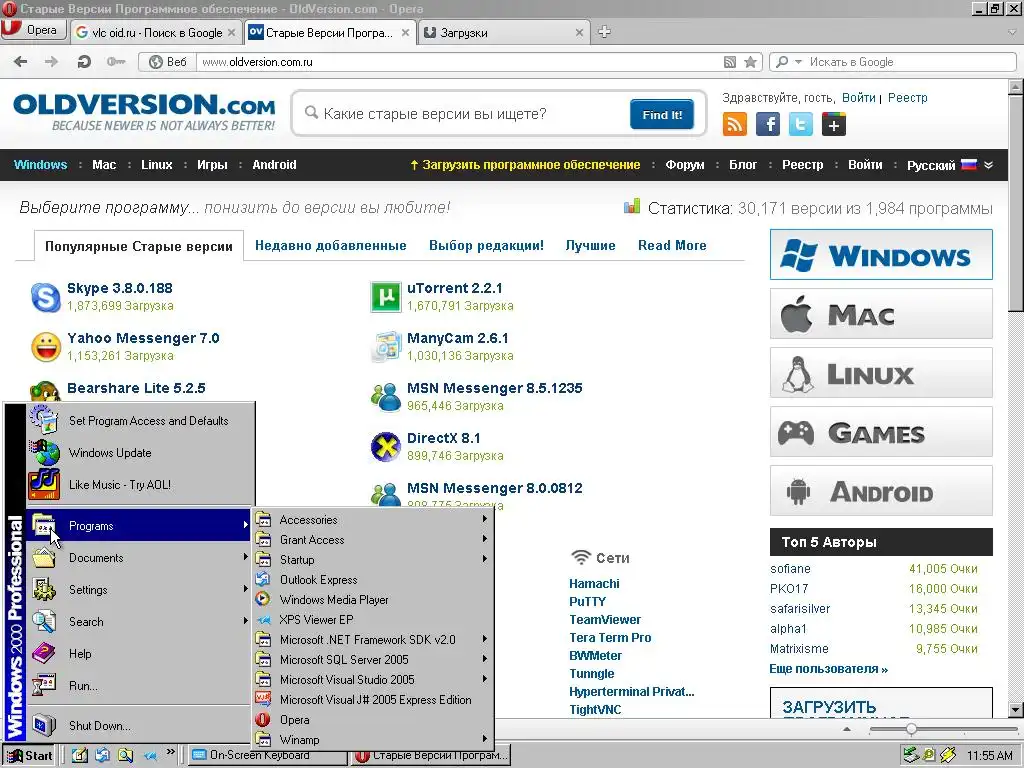Click the Games category banner button

coord(881,432)
